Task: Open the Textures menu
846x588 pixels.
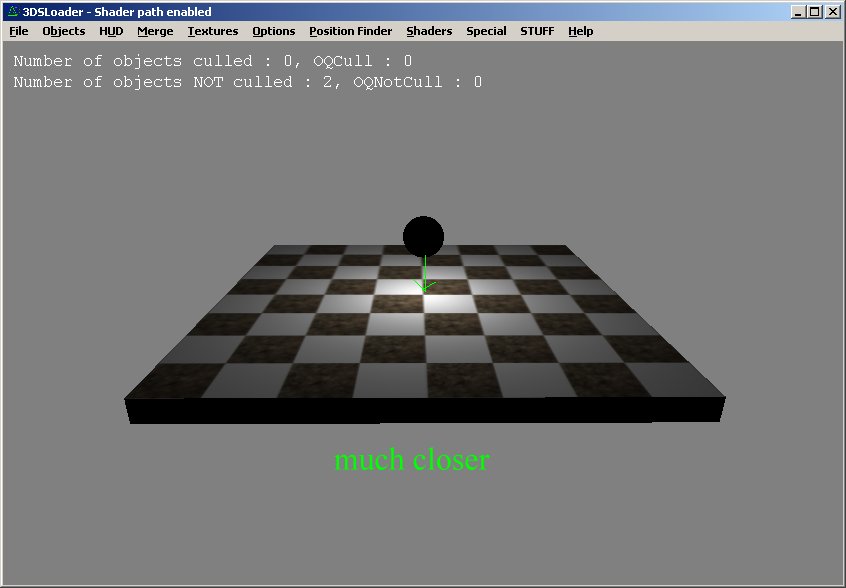Action: [x=213, y=31]
